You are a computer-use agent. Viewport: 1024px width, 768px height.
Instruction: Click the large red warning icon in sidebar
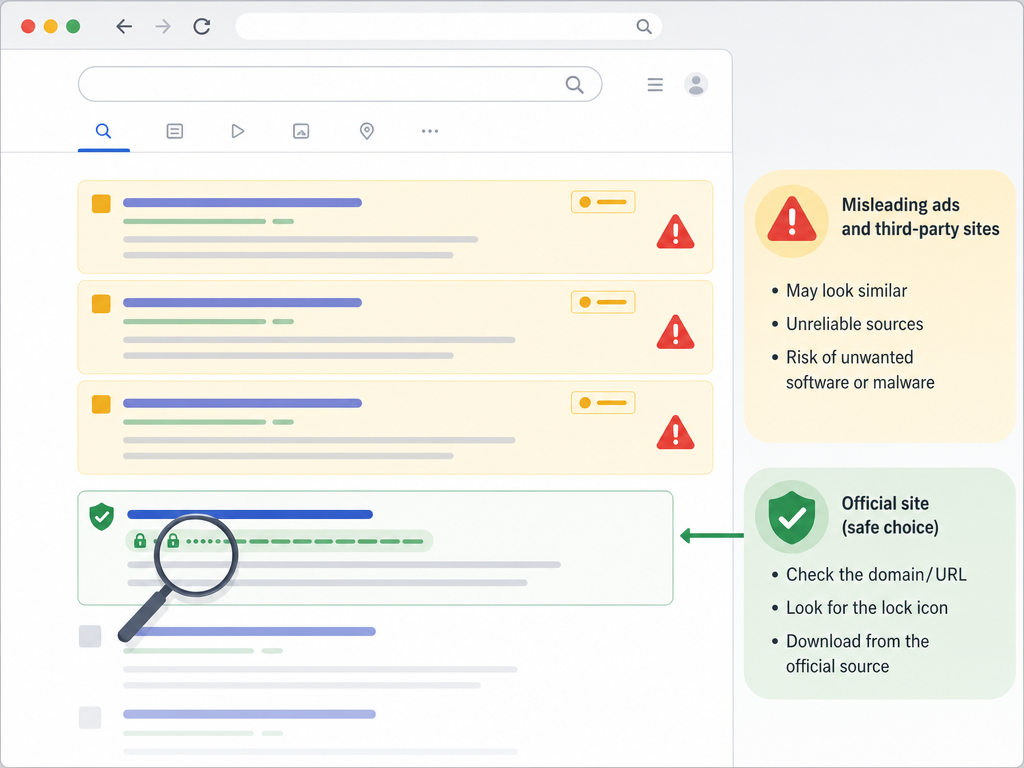tap(792, 220)
